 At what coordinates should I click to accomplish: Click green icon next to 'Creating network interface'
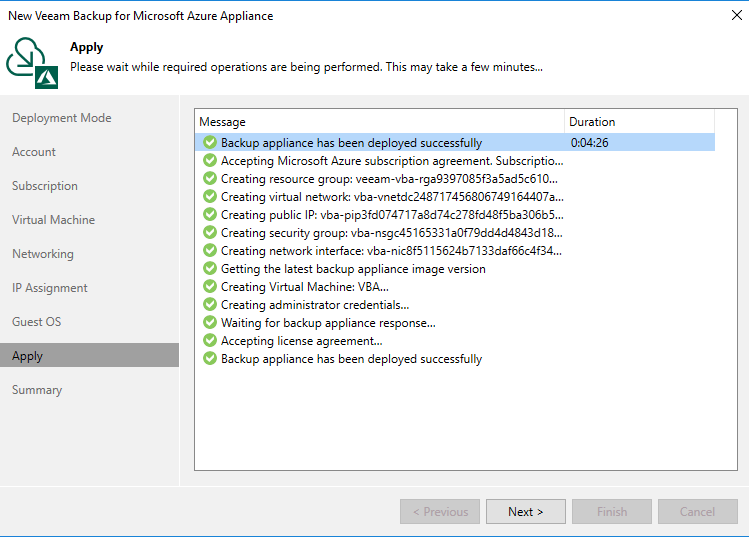point(210,251)
